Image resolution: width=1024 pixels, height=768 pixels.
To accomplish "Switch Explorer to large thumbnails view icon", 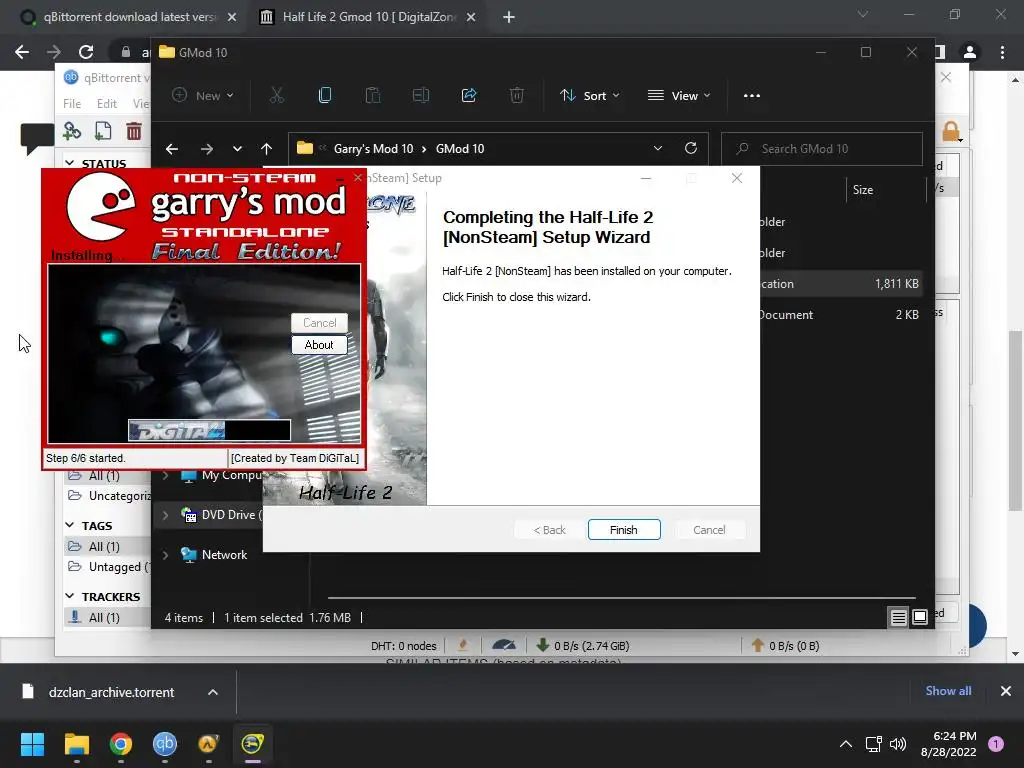I will tap(920, 617).
